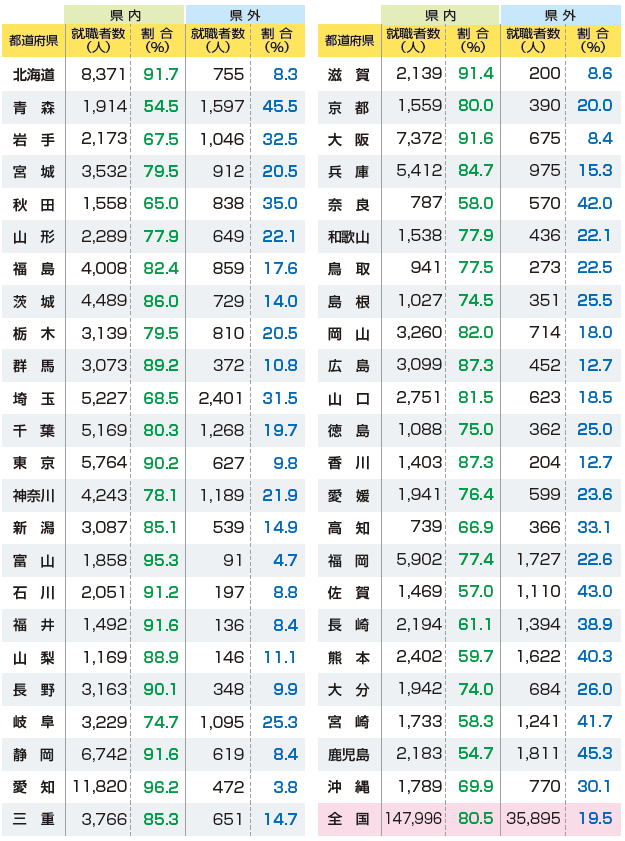Screen dimensions: 625x841
Task: Select the 北海道 prefecture row label
Action: (33, 75)
